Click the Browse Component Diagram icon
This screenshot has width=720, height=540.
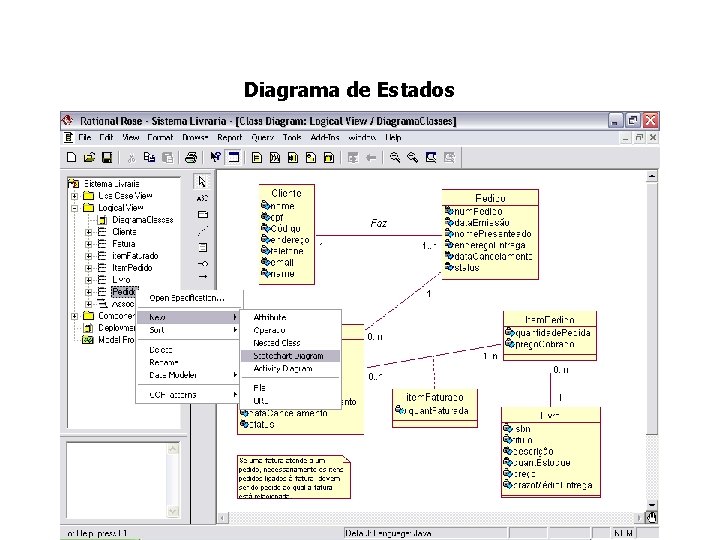(x=292, y=158)
